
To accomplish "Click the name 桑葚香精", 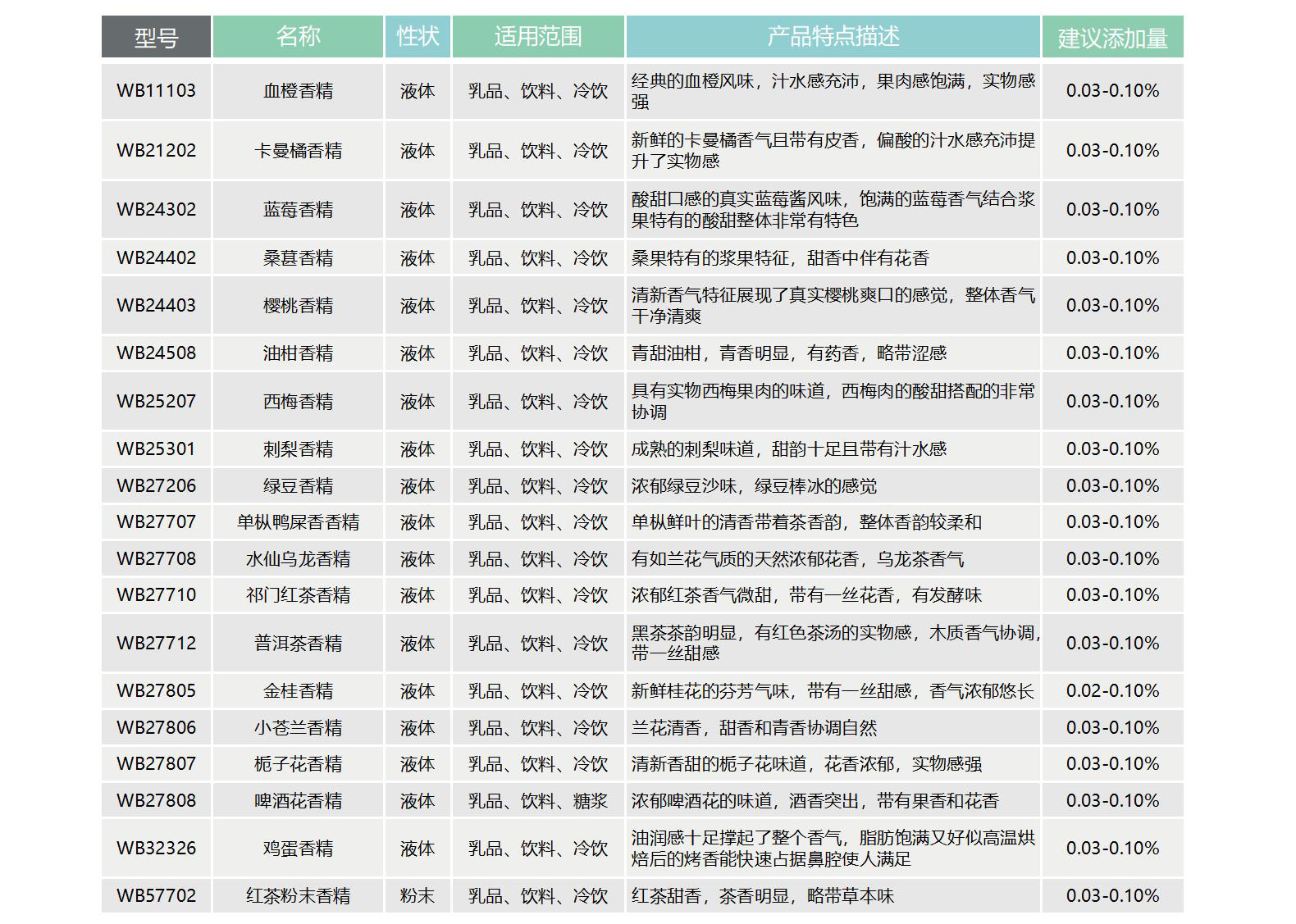I will [298, 258].
